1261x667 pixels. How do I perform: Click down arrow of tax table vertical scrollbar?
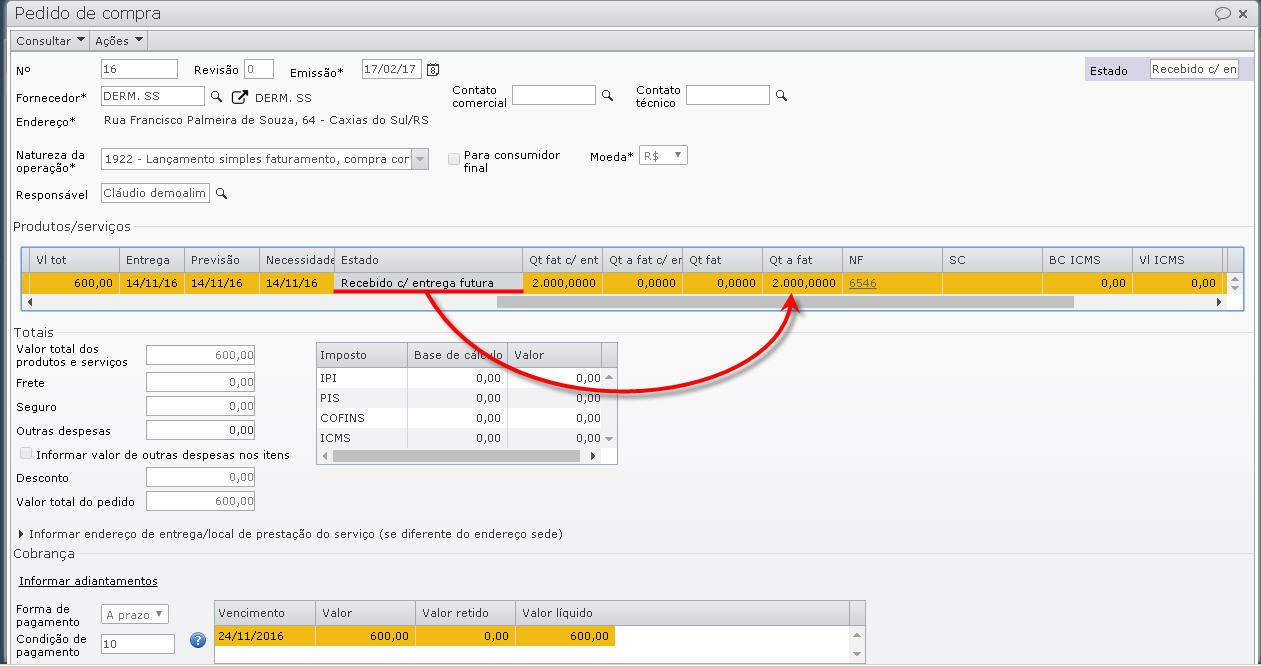click(609, 439)
